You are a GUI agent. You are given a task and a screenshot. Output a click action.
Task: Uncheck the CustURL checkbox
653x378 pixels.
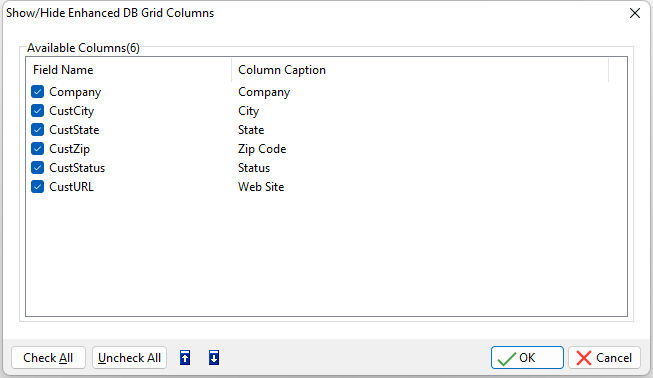click(37, 187)
